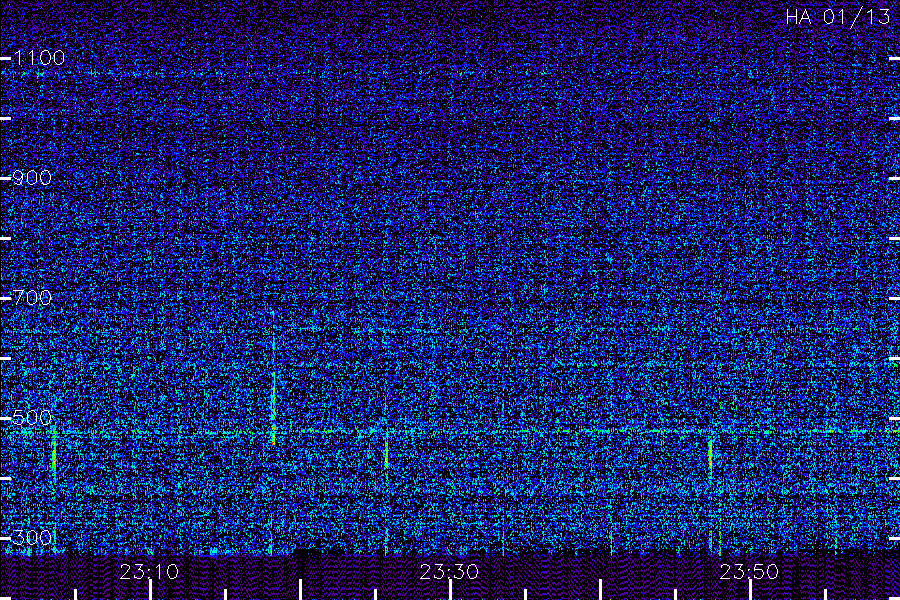Click the 900 frequency axis label

32,178
